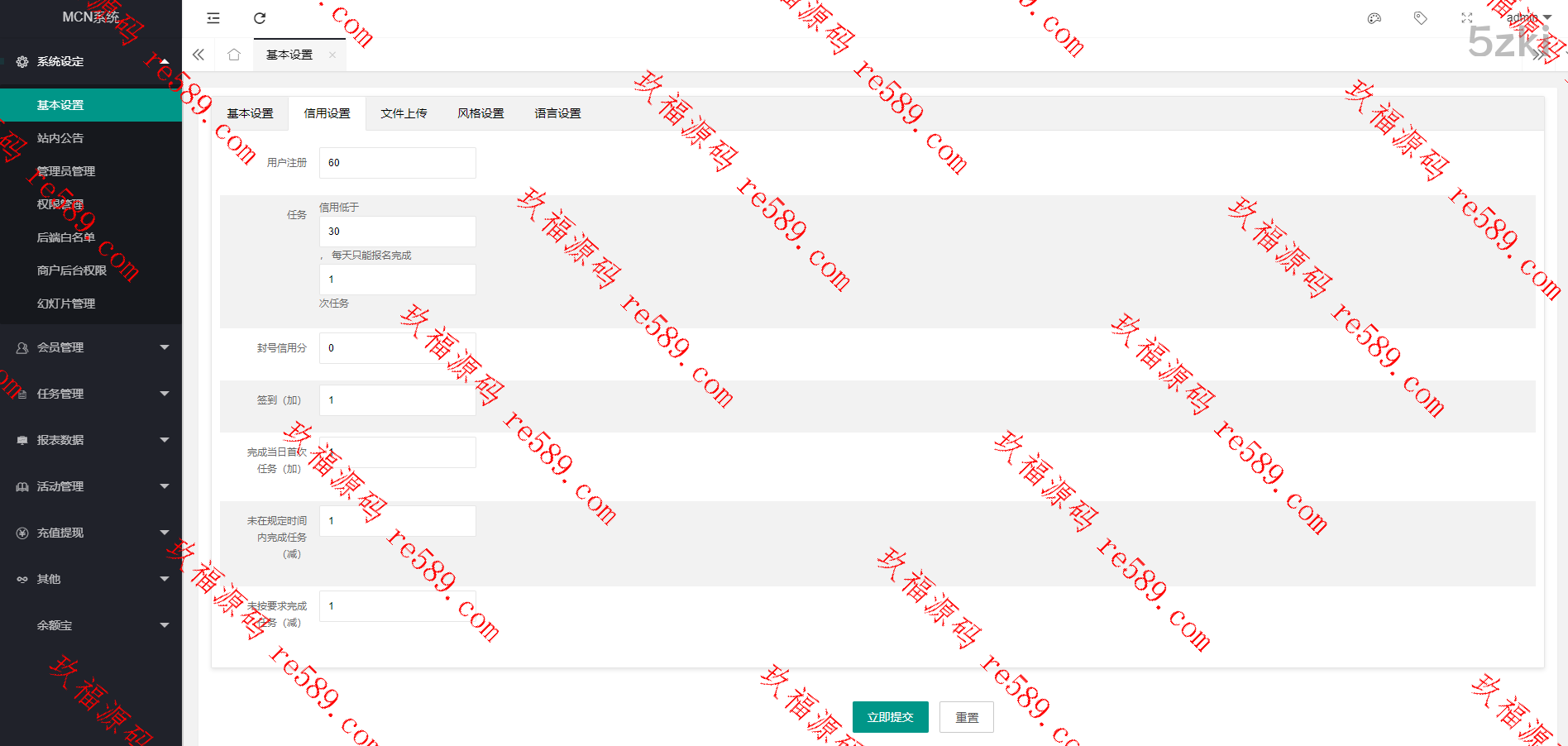The height and width of the screenshot is (746, 1568).
Task: Open the admin user dropdown
Action: (1527, 17)
